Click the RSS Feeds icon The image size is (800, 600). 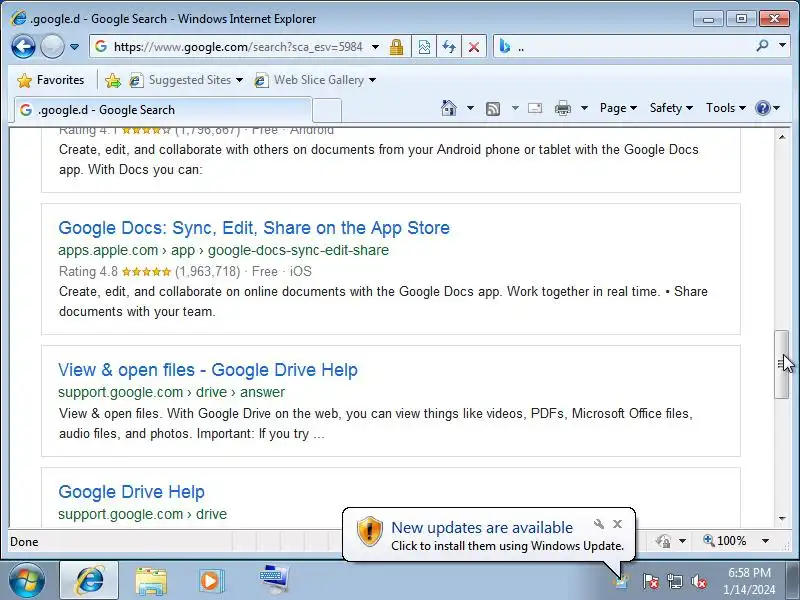pyautogui.click(x=493, y=108)
